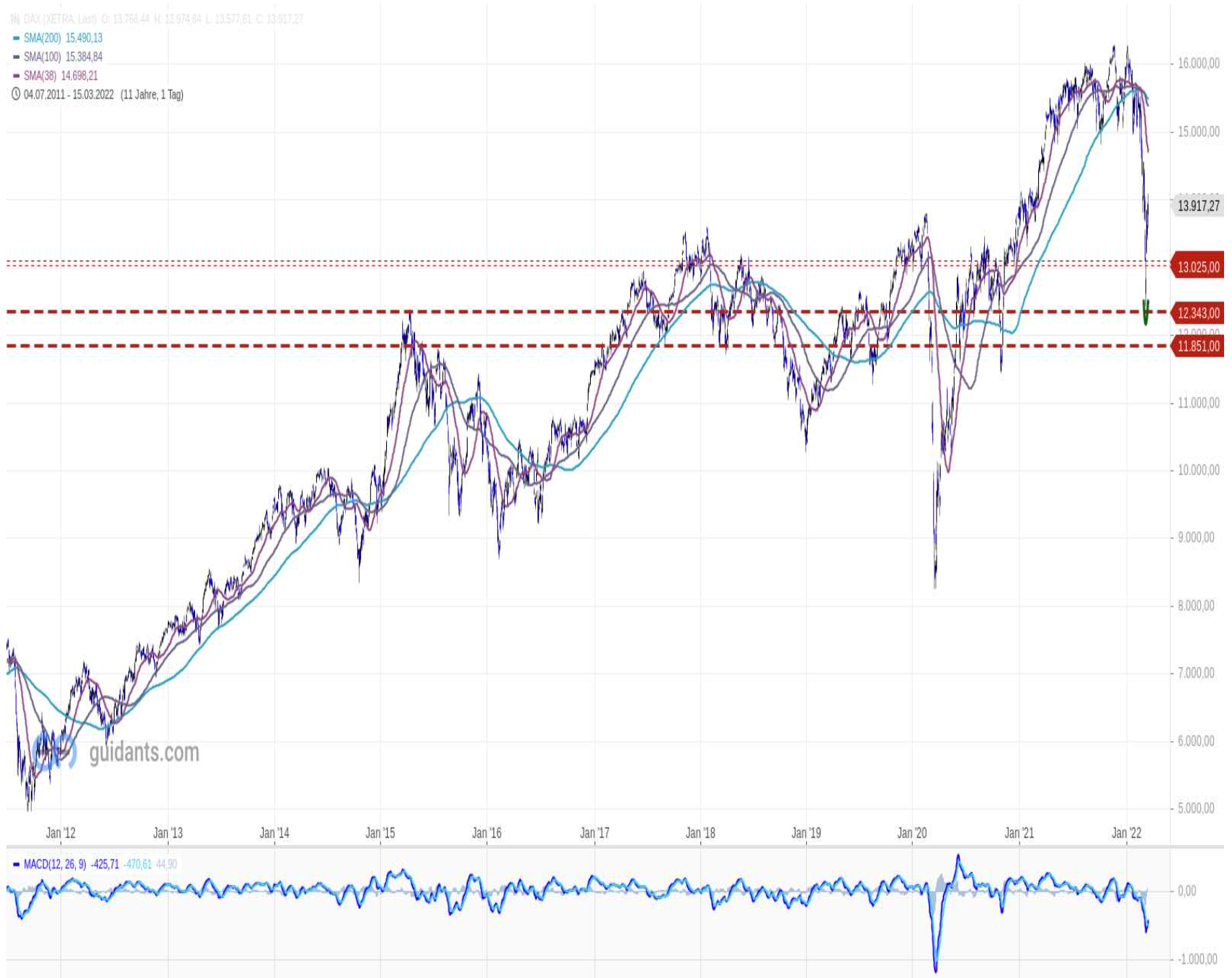The height and width of the screenshot is (978, 1232).
Task: Click the Jan '13 time axis label
Action: tap(168, 833)
